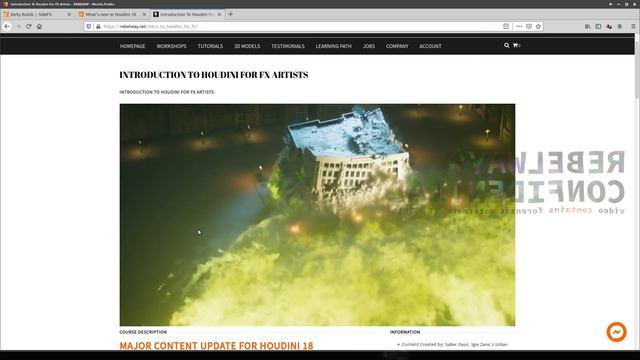Select the Introduction To Houdini tab
The image size is (640, 360).
186,14
